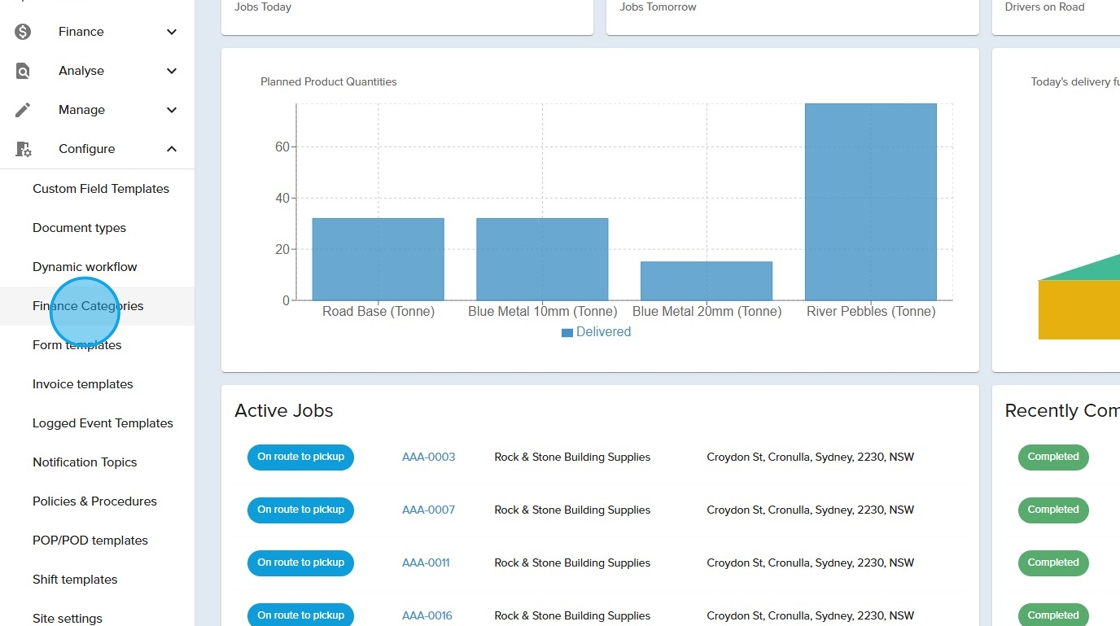Click the River Pebbles bar in chart
Viewport: 1120px width, 626px height.
(870, 202)
